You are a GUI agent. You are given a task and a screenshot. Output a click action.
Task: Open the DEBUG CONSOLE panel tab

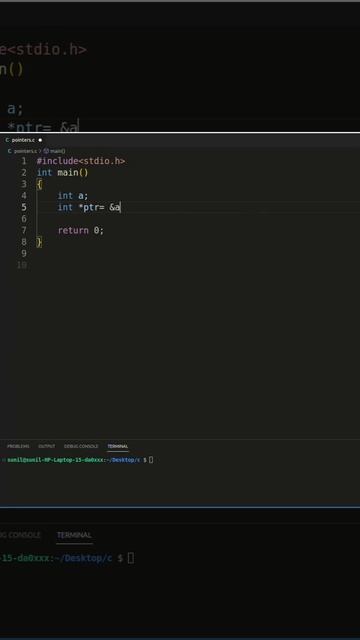point(81,446)
